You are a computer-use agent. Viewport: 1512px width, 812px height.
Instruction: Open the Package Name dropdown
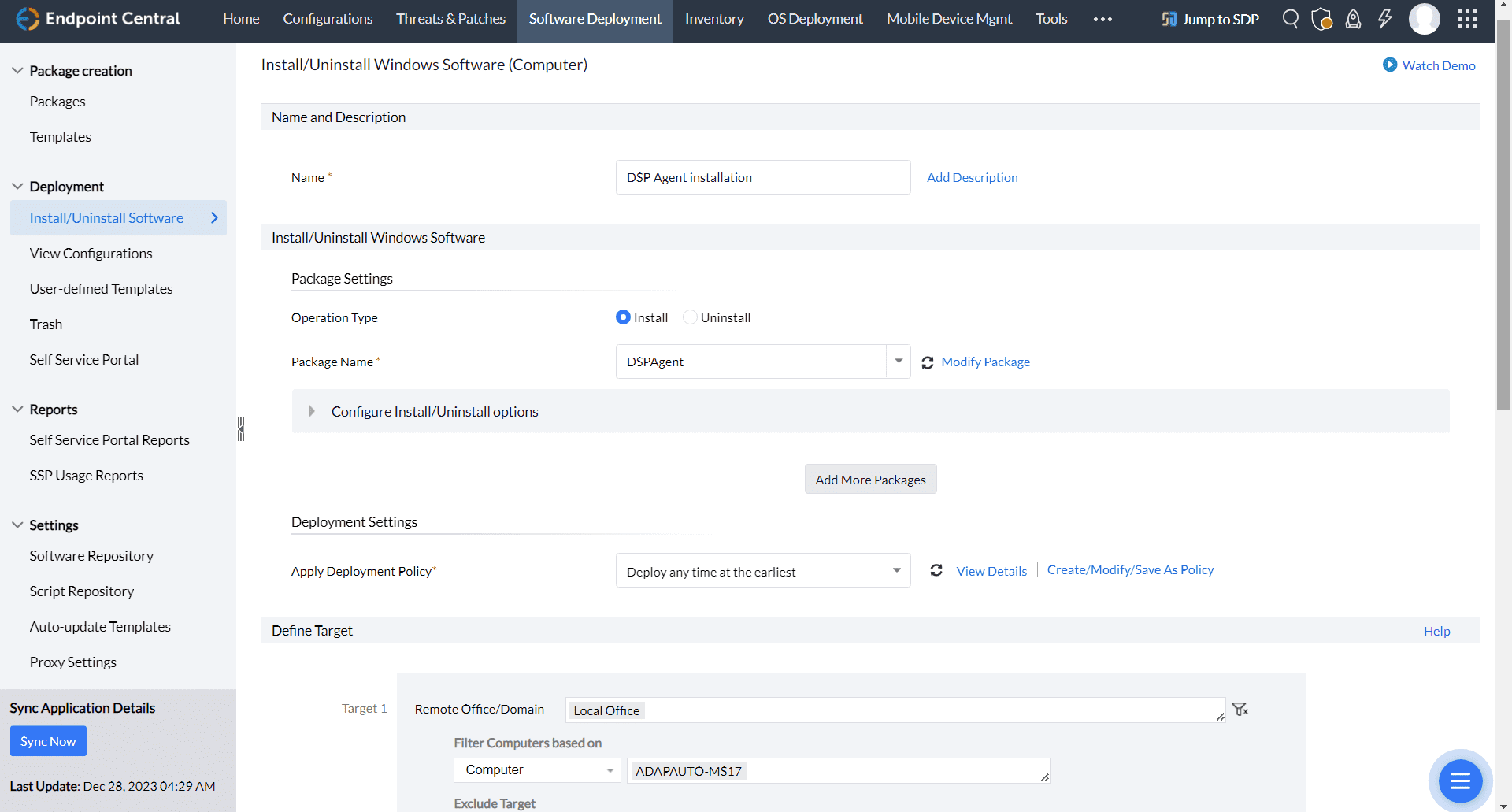click(x=898, y=362)
